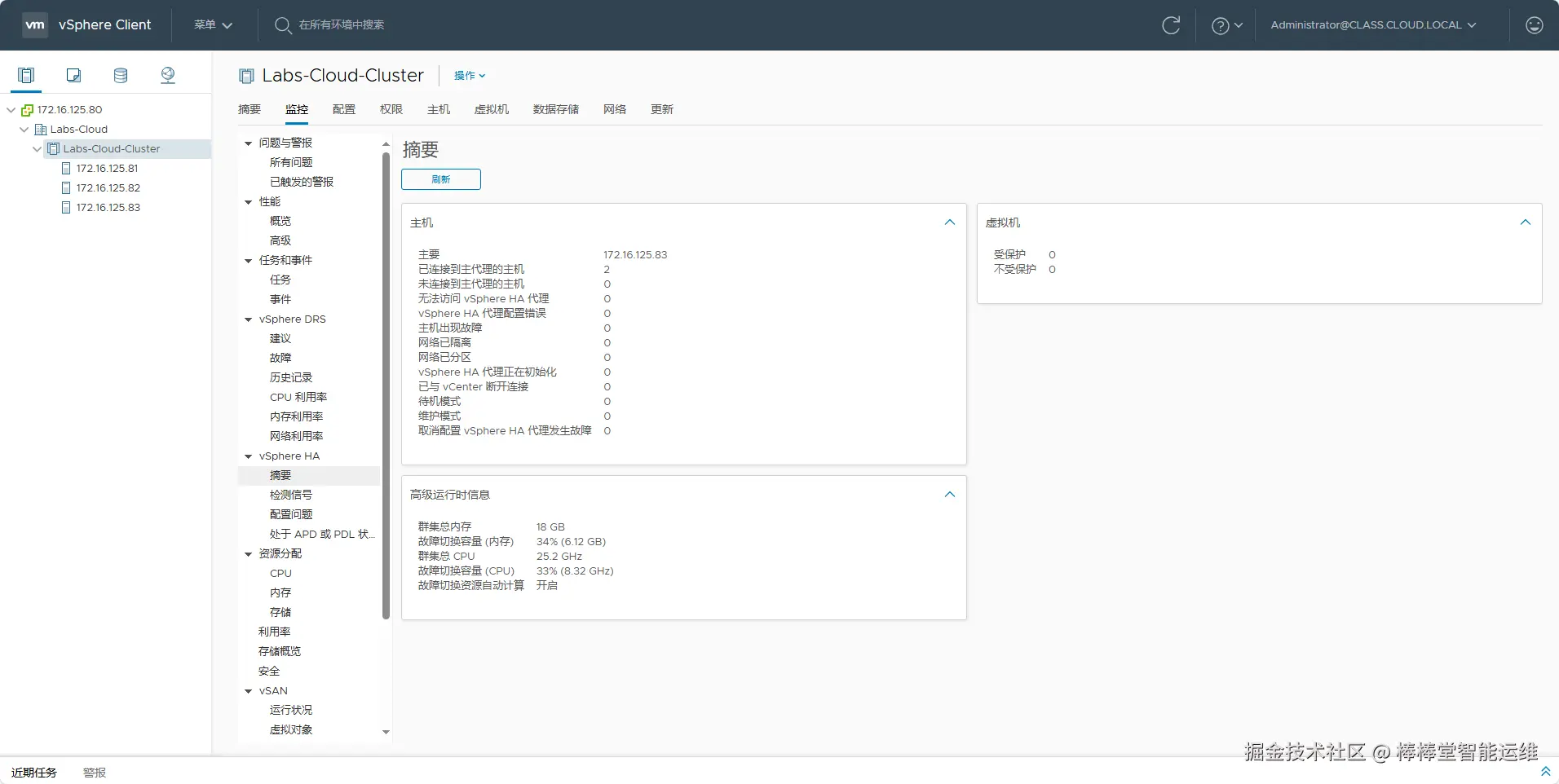
Task: Open the 警报 bottom tab
Action: (x=95, y=773)
